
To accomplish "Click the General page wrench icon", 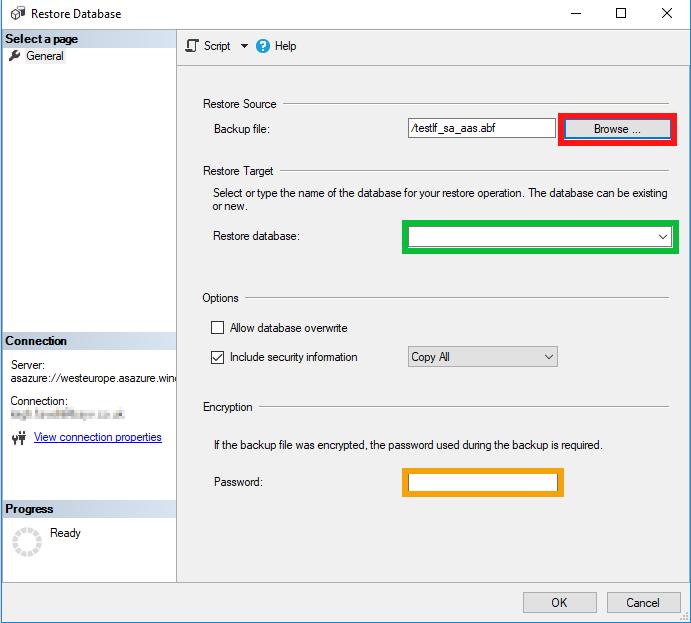I will [14, 56].
